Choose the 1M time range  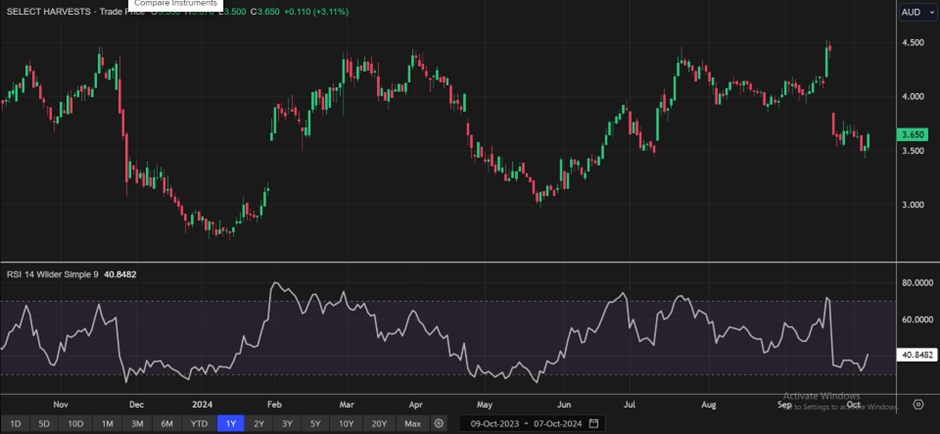tap(107, 423)
